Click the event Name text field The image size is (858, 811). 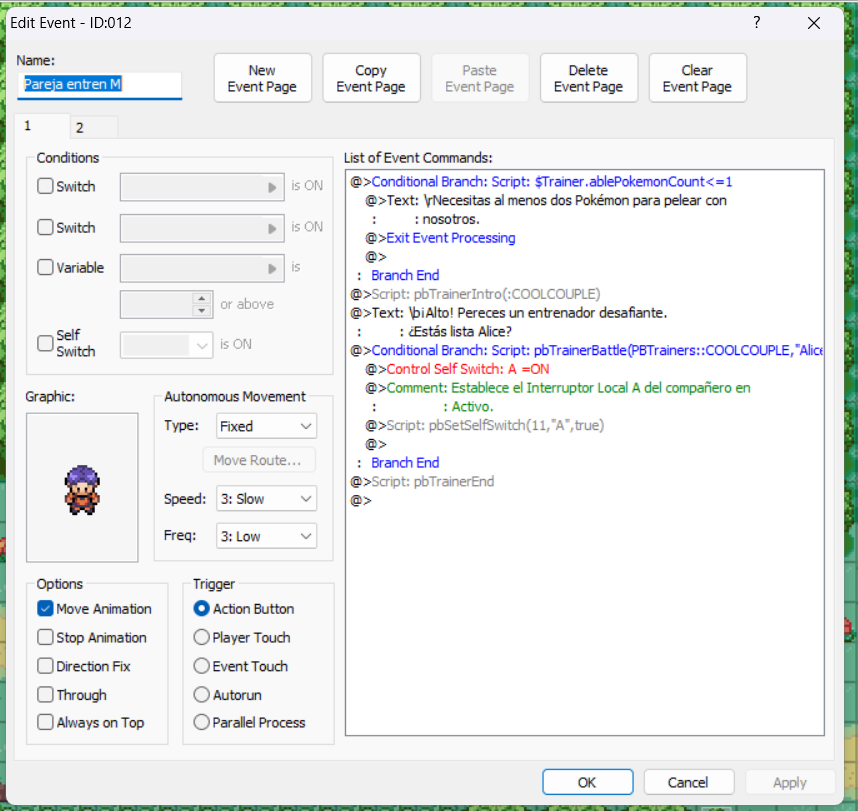point(99,86)
